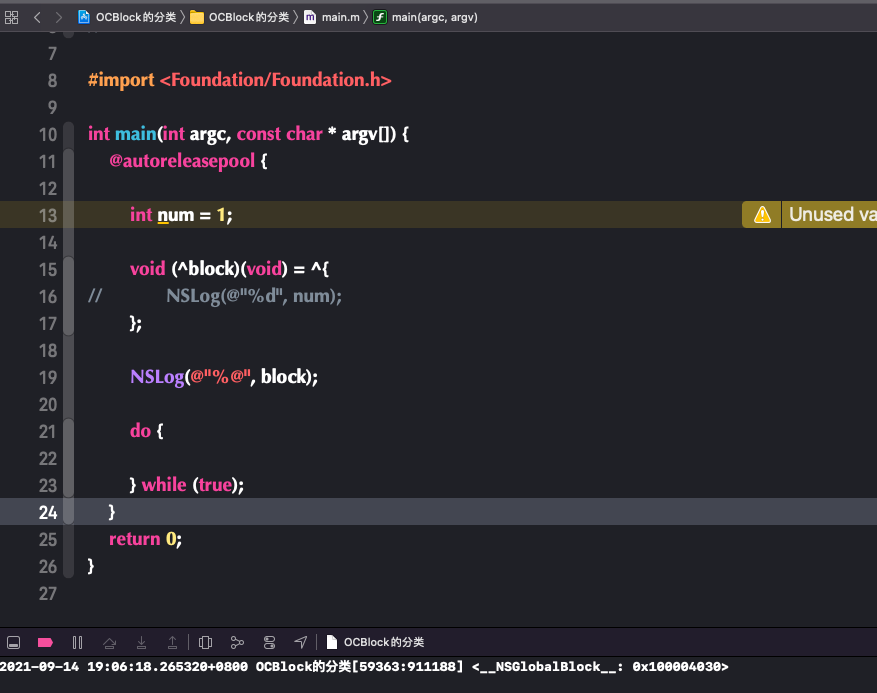Click the Step Into debug icon
This screenshot has height=693, width=877.
point(142,643)
